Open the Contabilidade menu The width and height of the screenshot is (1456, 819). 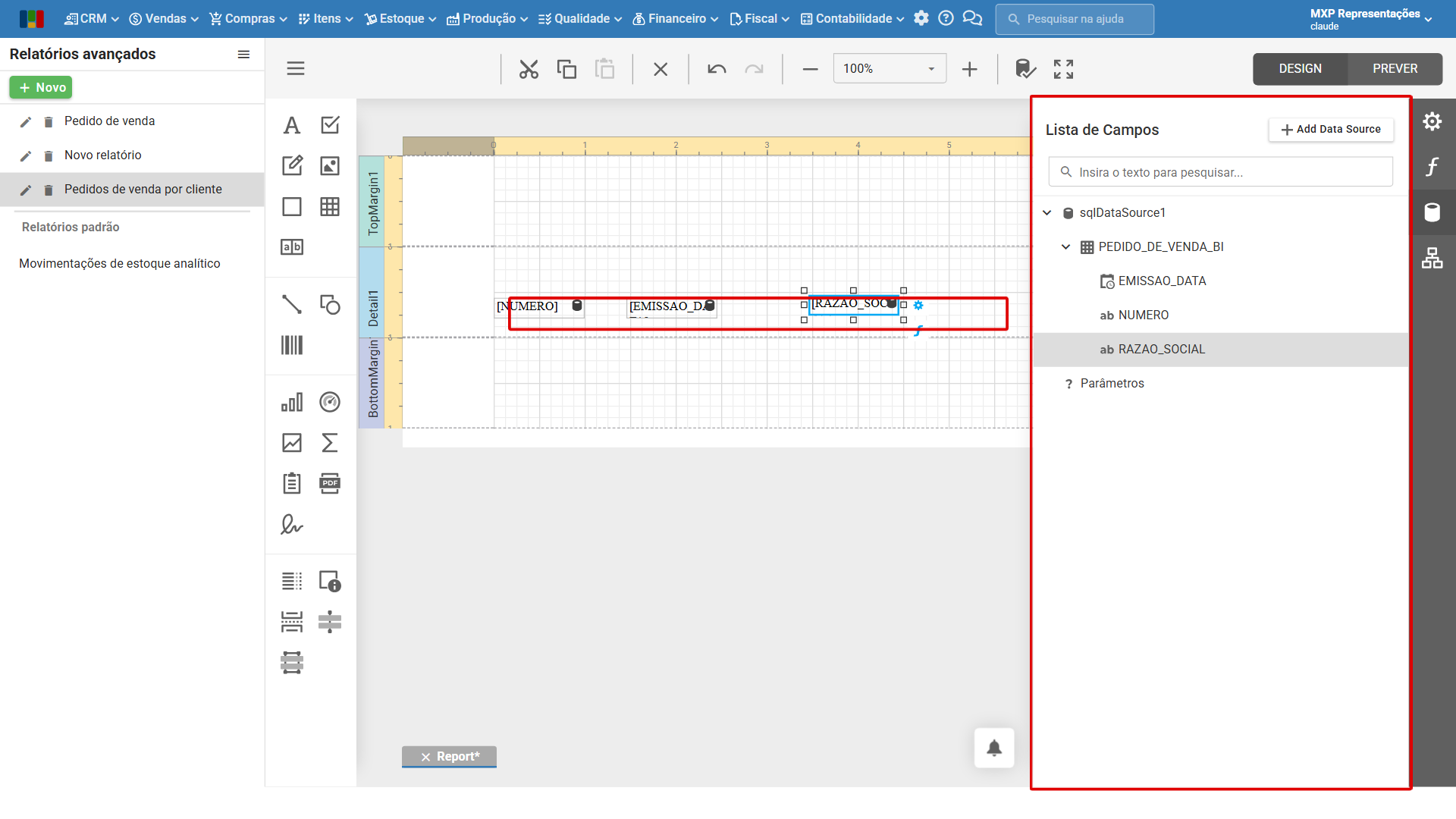852,18
